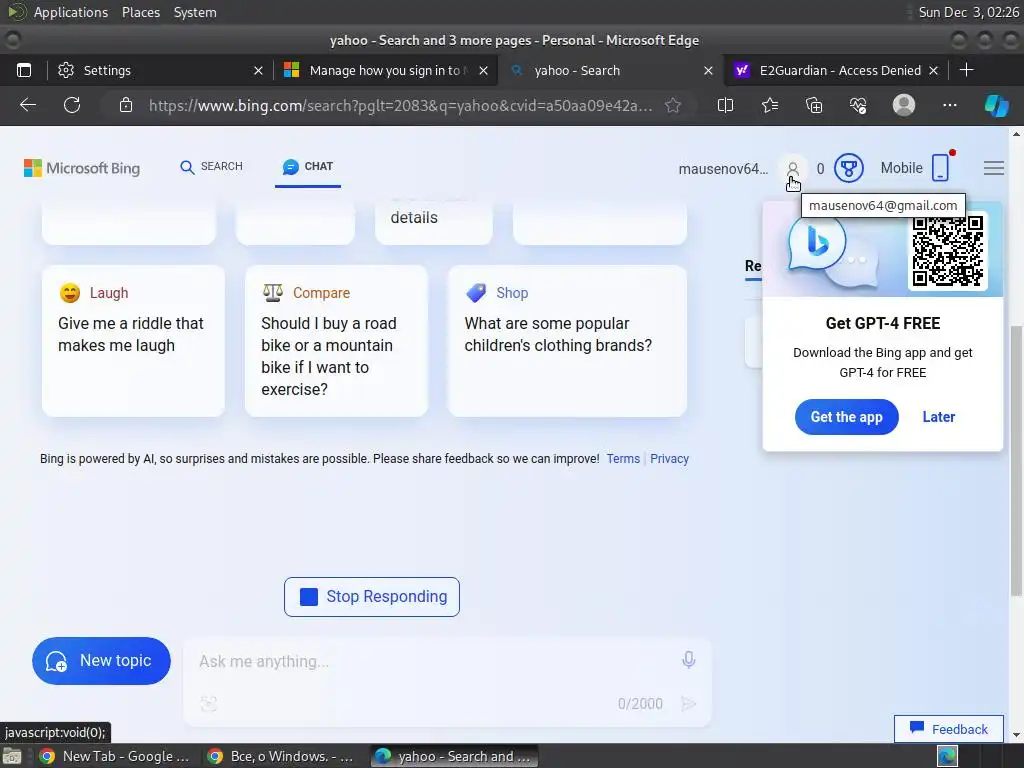Click the Mobile phone icon

click(940, 168)
